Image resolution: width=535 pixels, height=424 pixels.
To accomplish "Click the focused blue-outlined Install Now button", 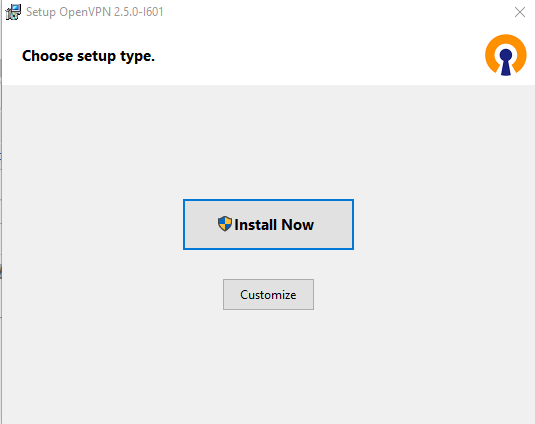I will (268, 224).
